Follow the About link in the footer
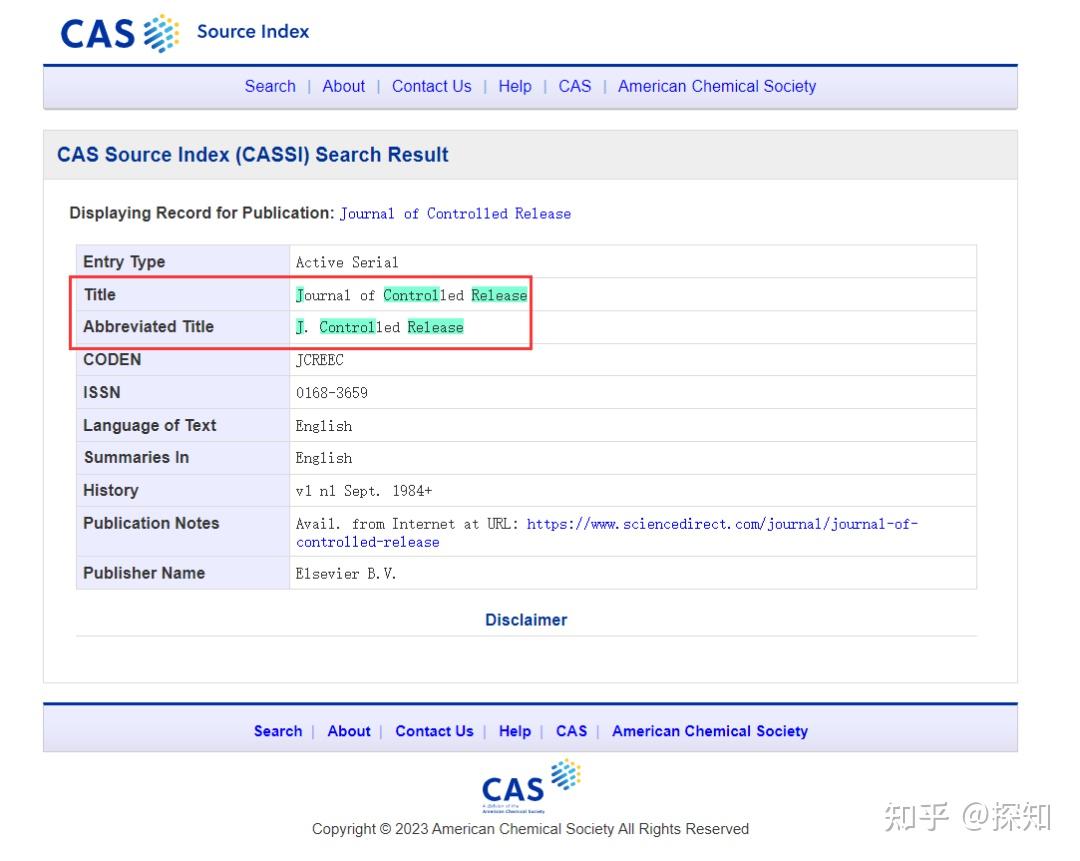Image resolution: width=1080 pixels, height=861 pixels. [349, 731]
